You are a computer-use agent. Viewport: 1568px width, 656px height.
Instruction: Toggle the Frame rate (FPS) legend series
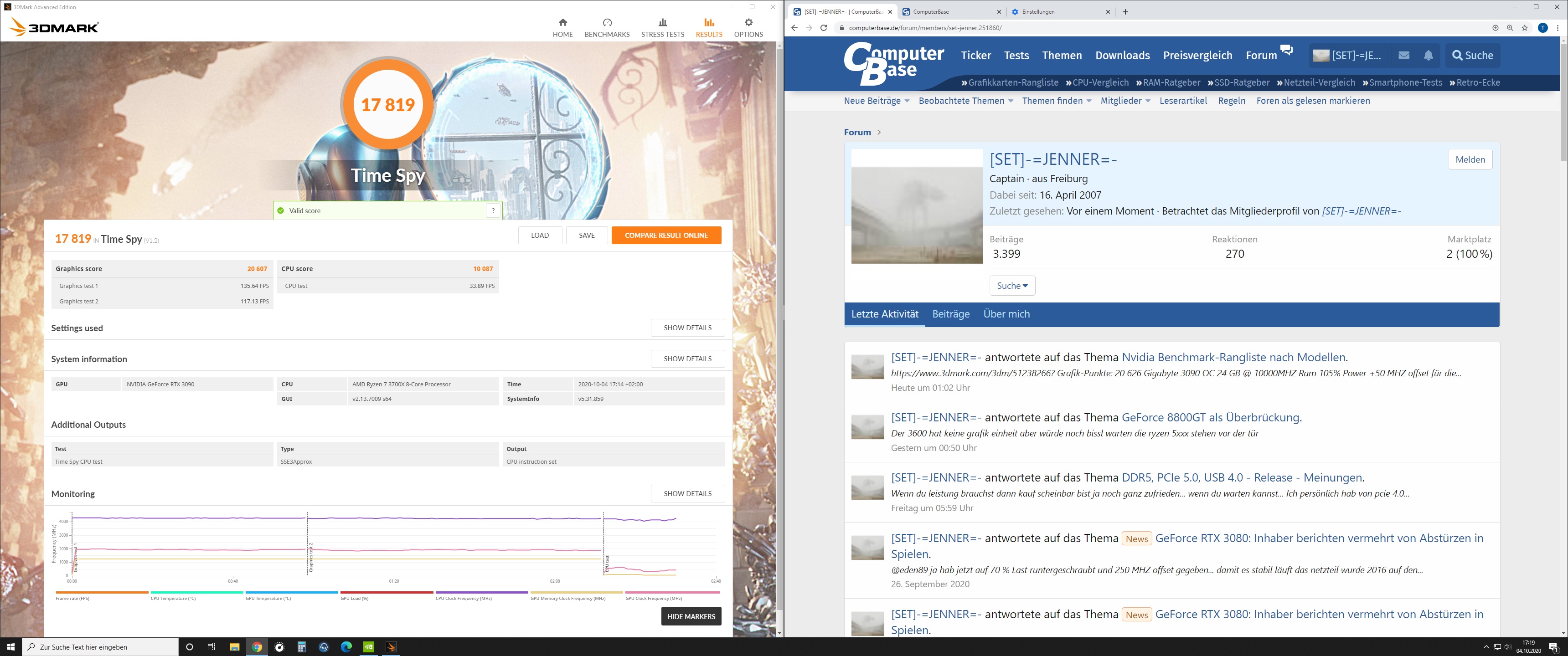click(x=72, y=598)
